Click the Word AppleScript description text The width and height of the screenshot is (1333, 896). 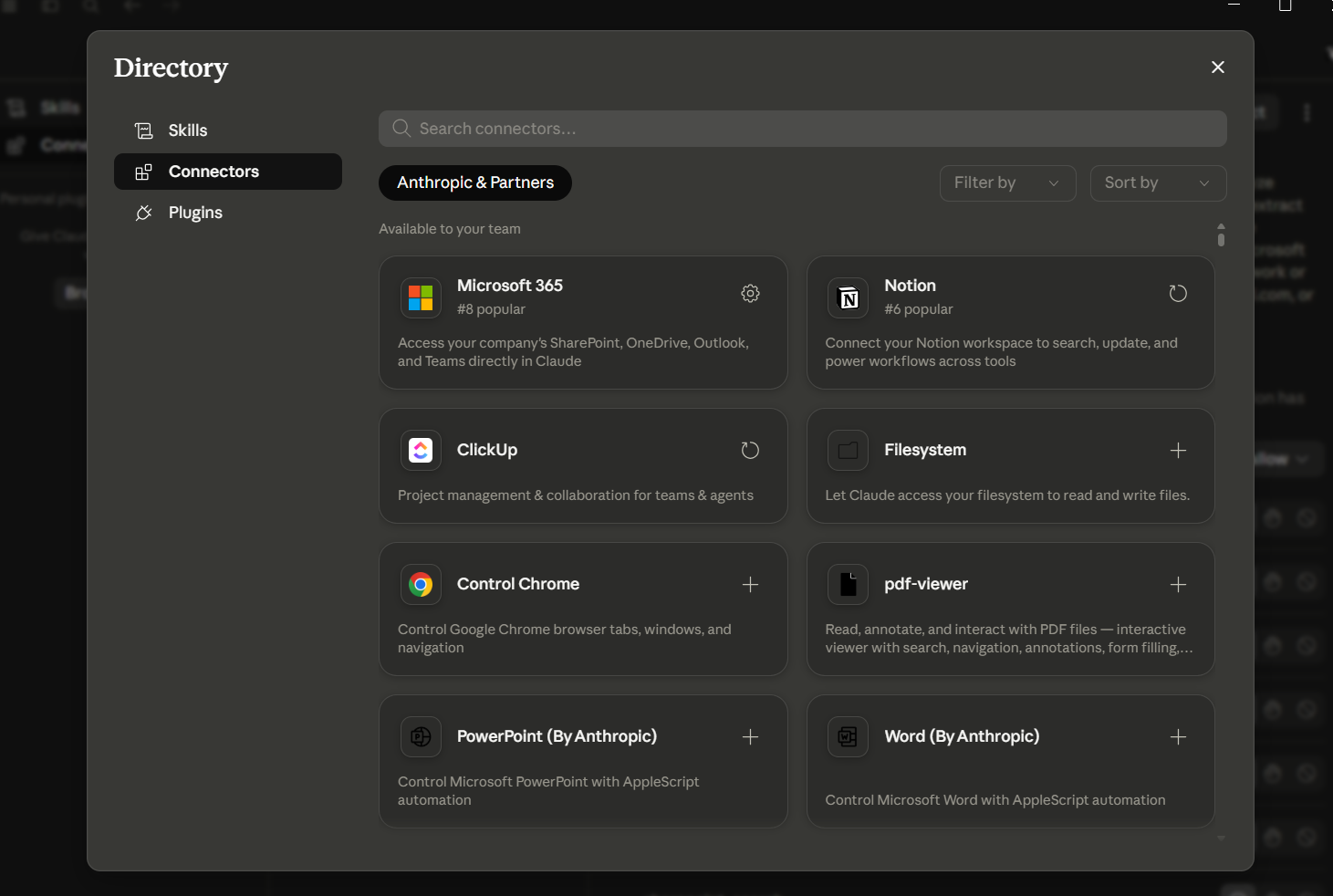tap(995, 800)
